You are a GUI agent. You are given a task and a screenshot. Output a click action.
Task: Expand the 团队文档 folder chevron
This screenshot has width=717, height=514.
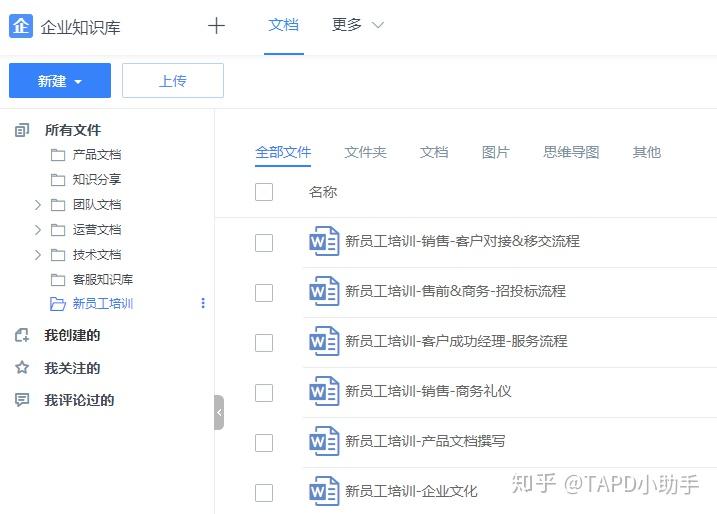pos(38,205)
